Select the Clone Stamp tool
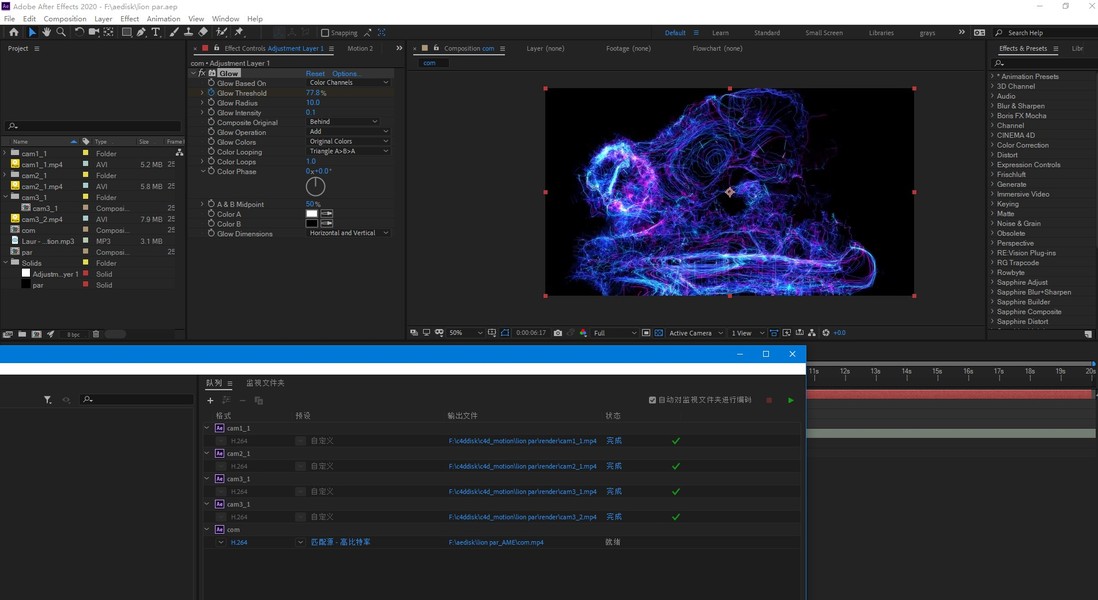 coord(188,32)
